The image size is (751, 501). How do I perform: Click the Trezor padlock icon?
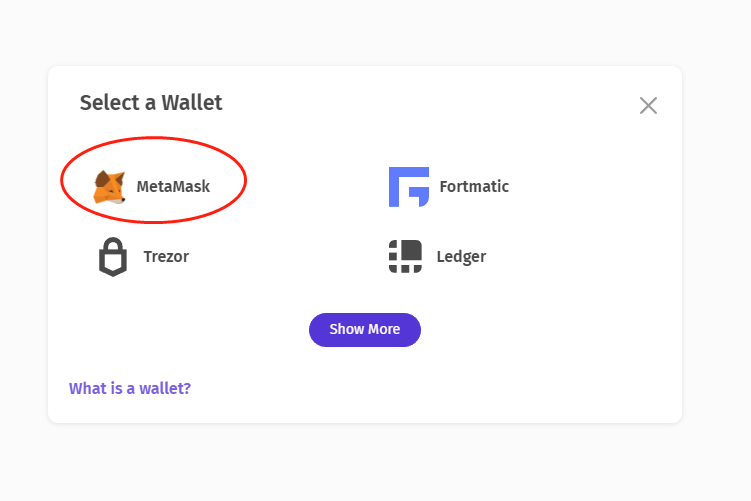tap(113, 257)
